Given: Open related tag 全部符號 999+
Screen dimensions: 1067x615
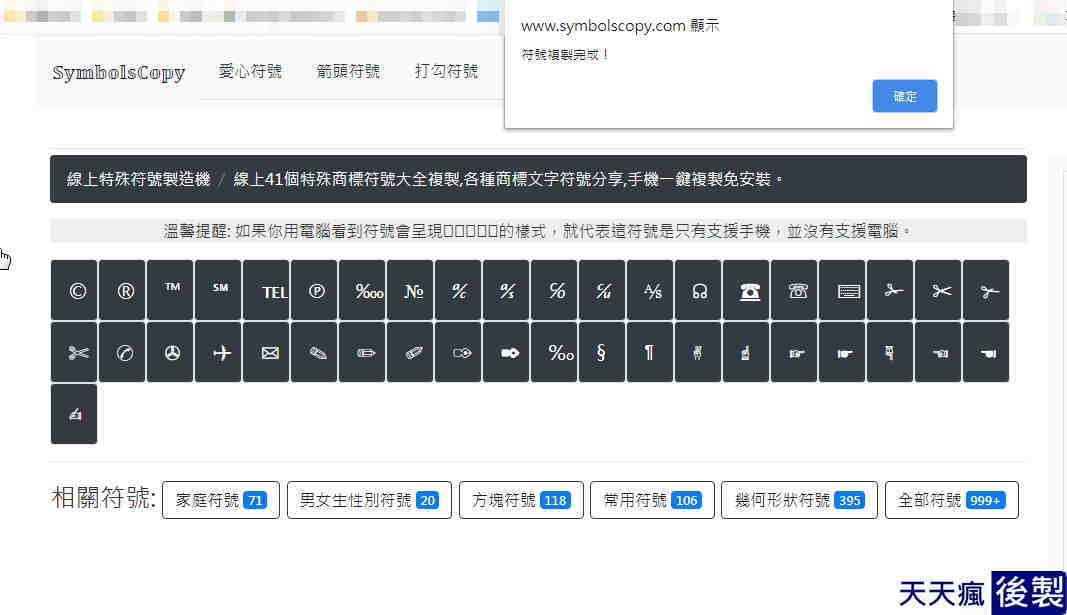Looking at the screenshot, I should tap(951, 500).
